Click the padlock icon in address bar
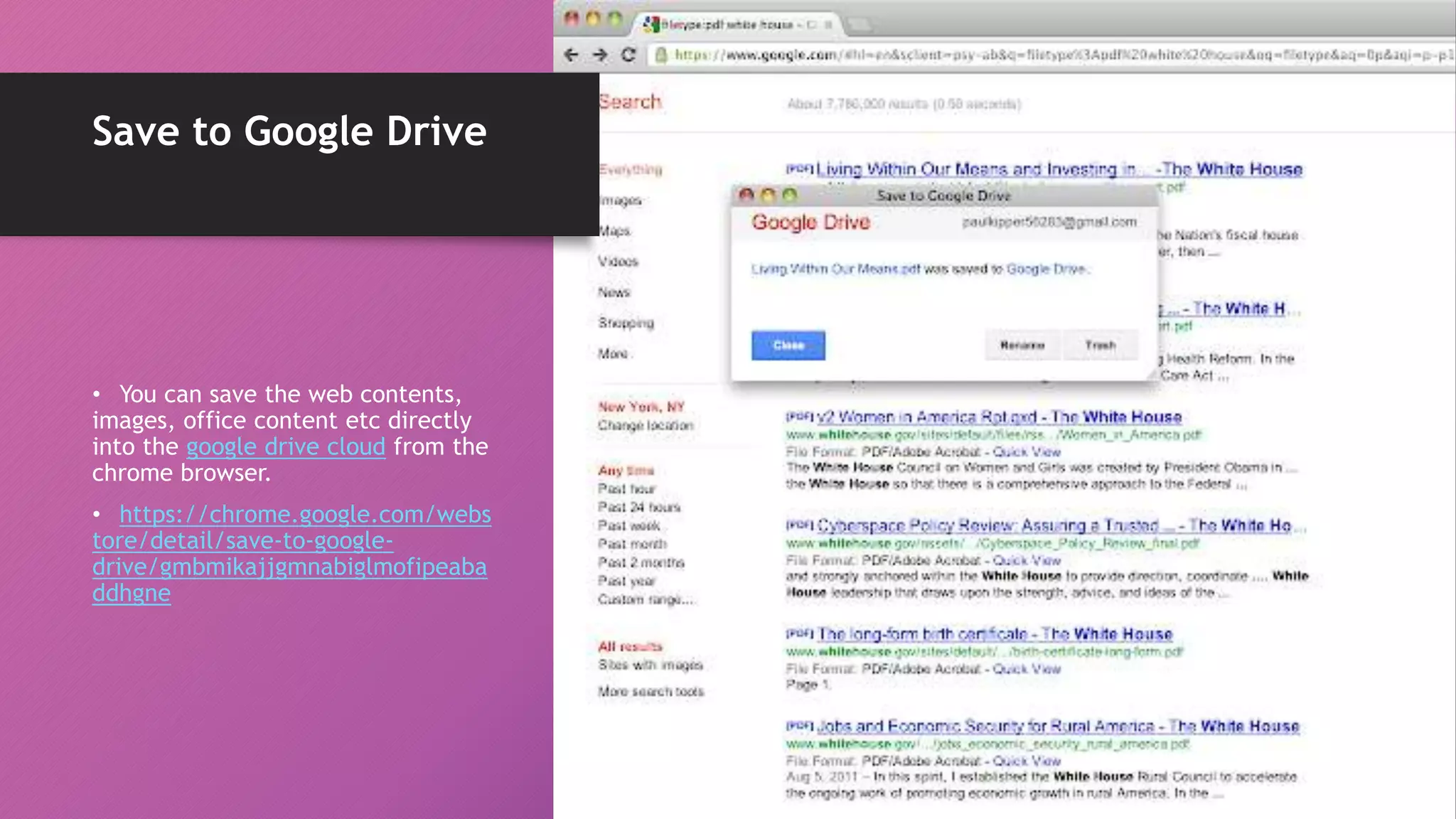The height and width of the screenshot is (819, 1456). click(661, 55)
